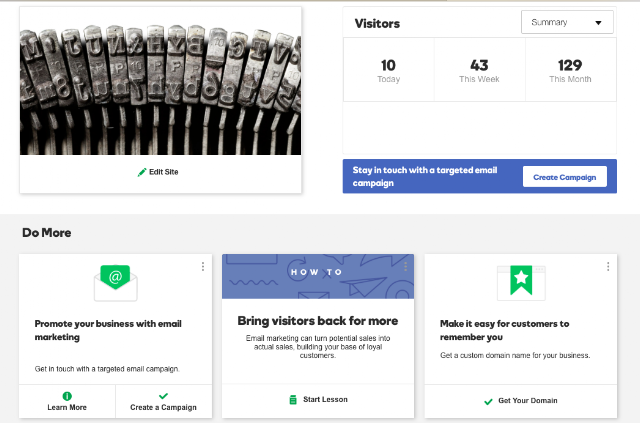Expand the Visitors Summary dropdown
This screenshot has height=423, width=640.
click(567, 22)
